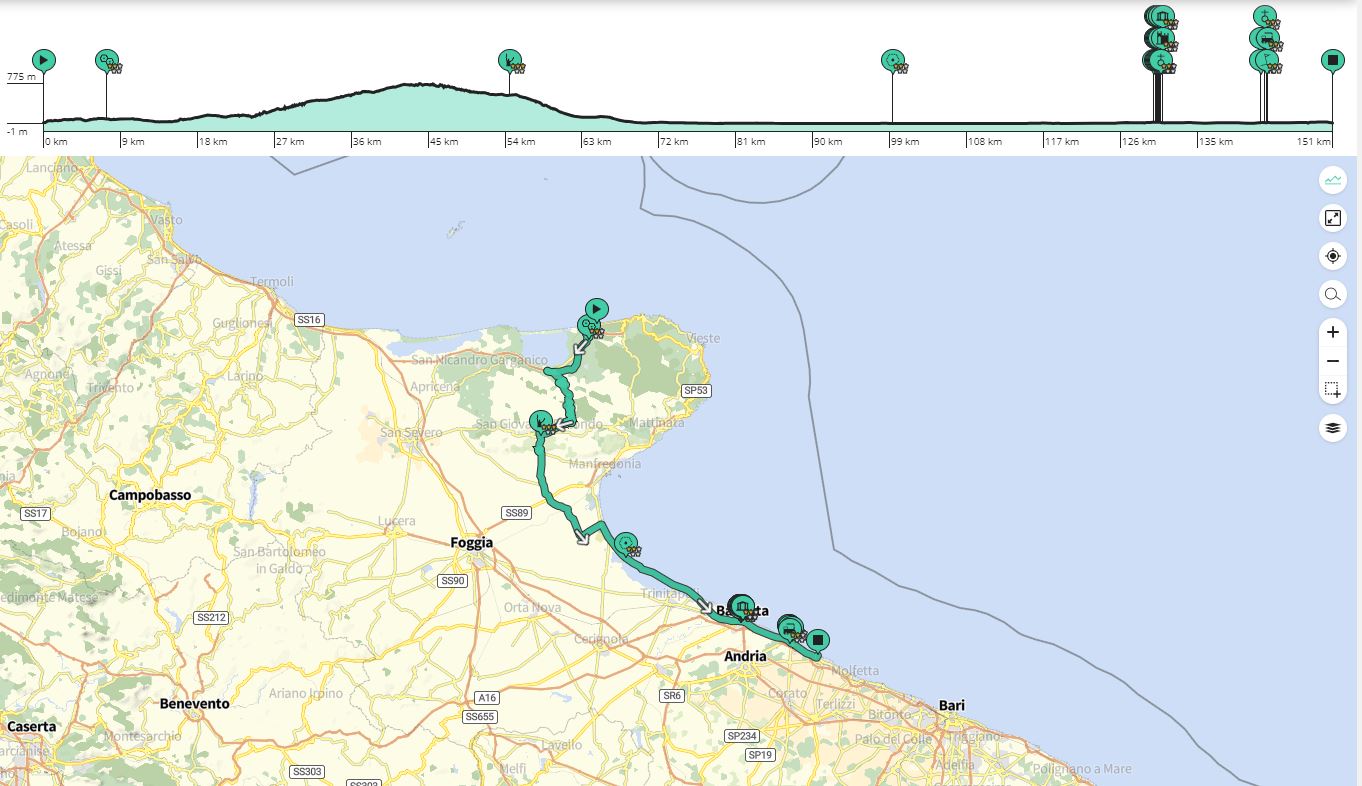1362x786 pixels.
Task: Open the waypoint marker at San Giovanni Rotondo
Action: [x=540, y=421]
